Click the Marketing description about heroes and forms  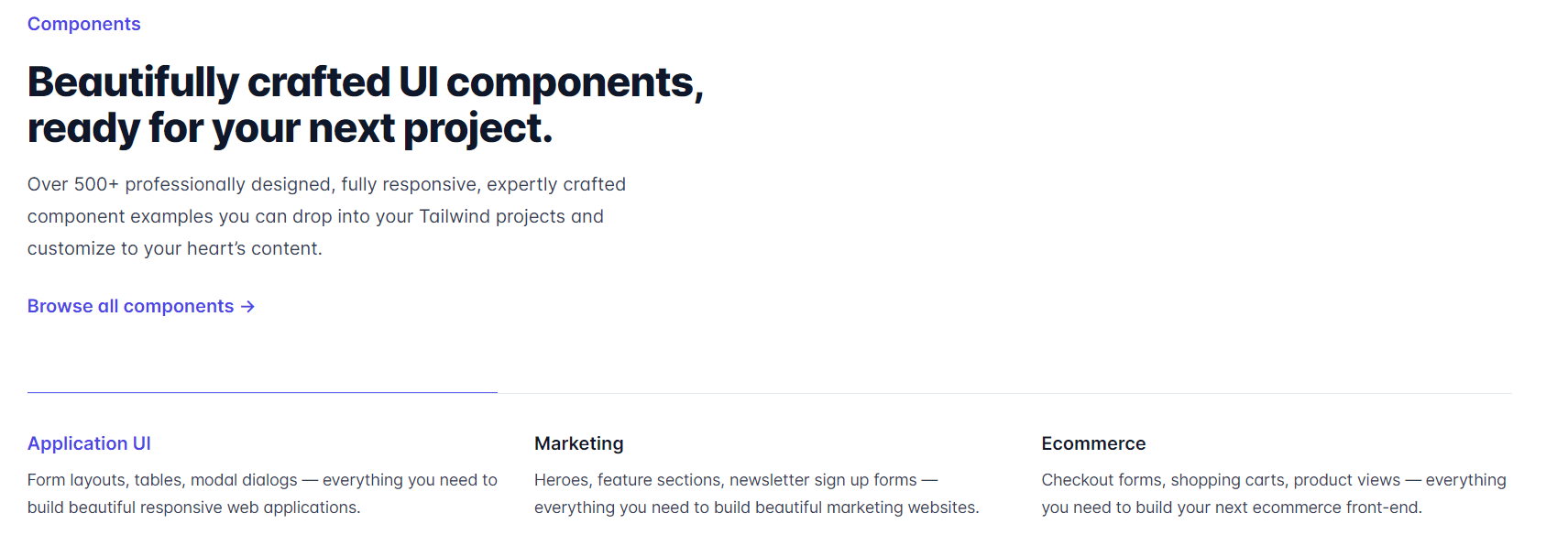[x=756, y=493]
